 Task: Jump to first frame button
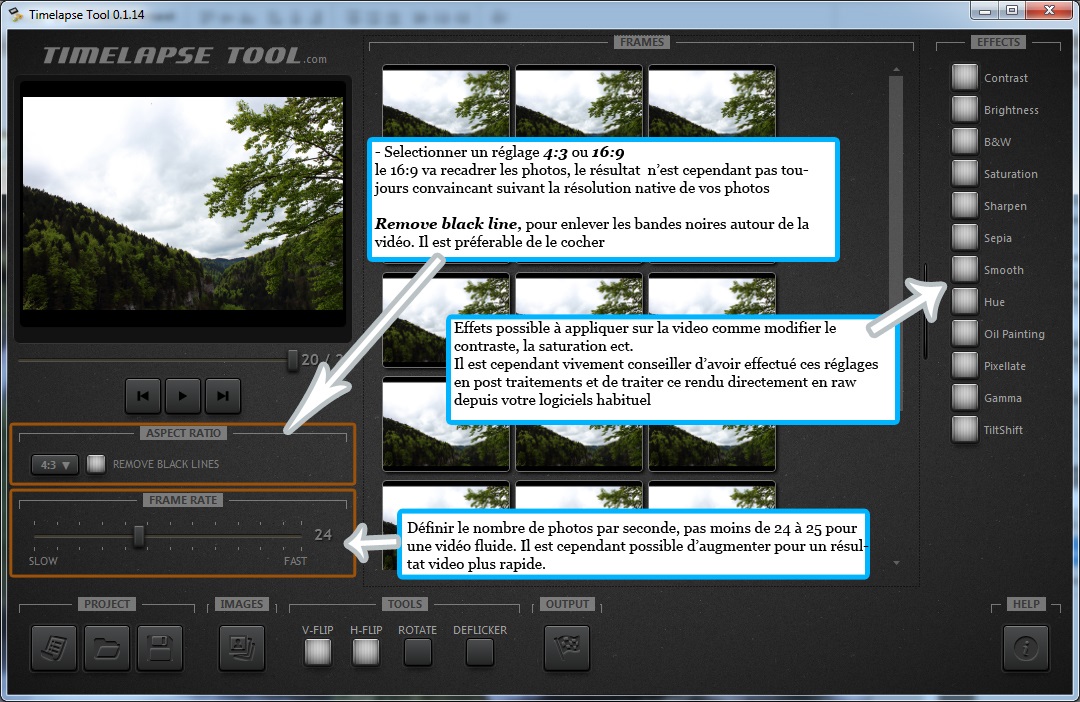pos(143,396)
